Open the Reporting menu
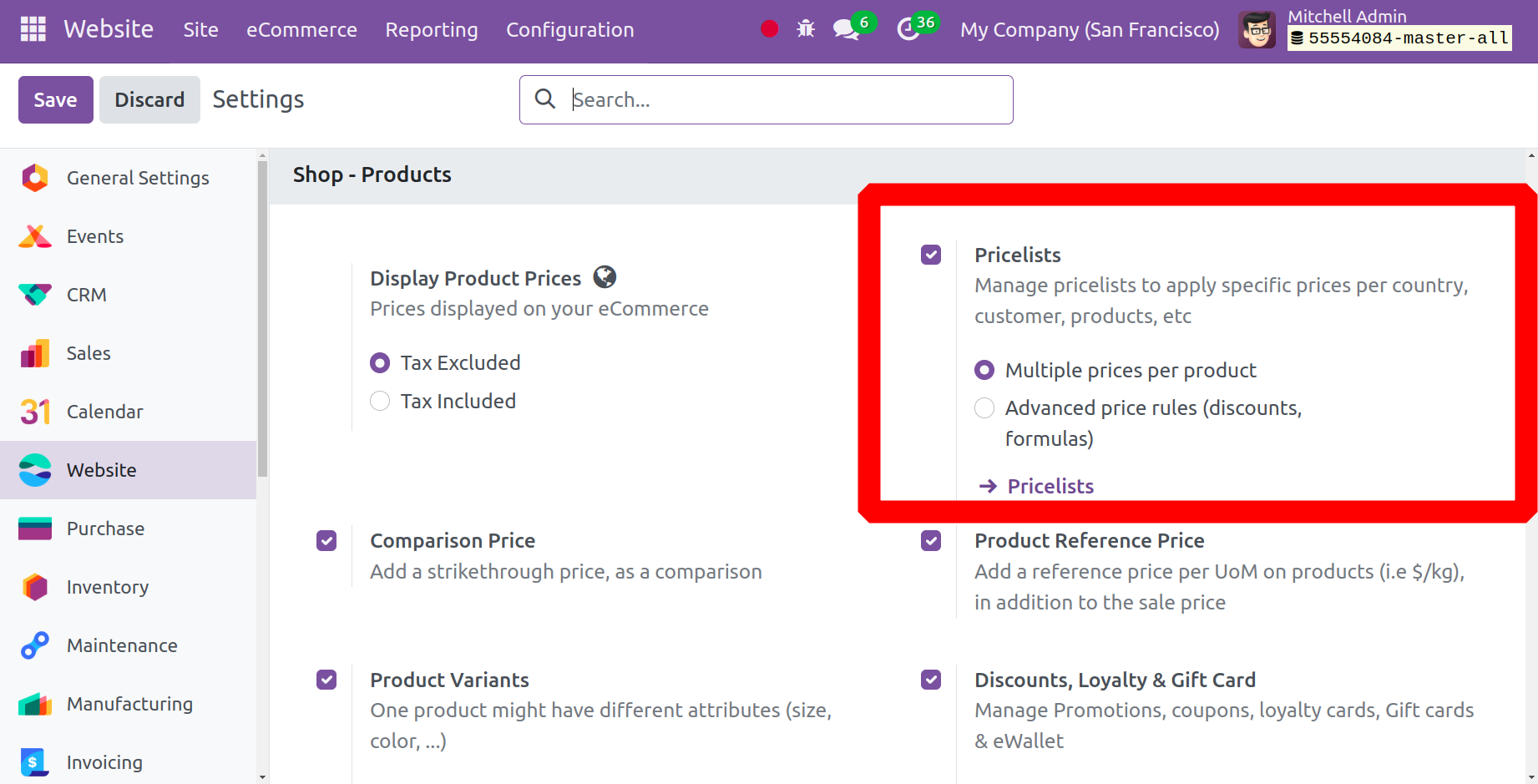 [x=431, y=30]
